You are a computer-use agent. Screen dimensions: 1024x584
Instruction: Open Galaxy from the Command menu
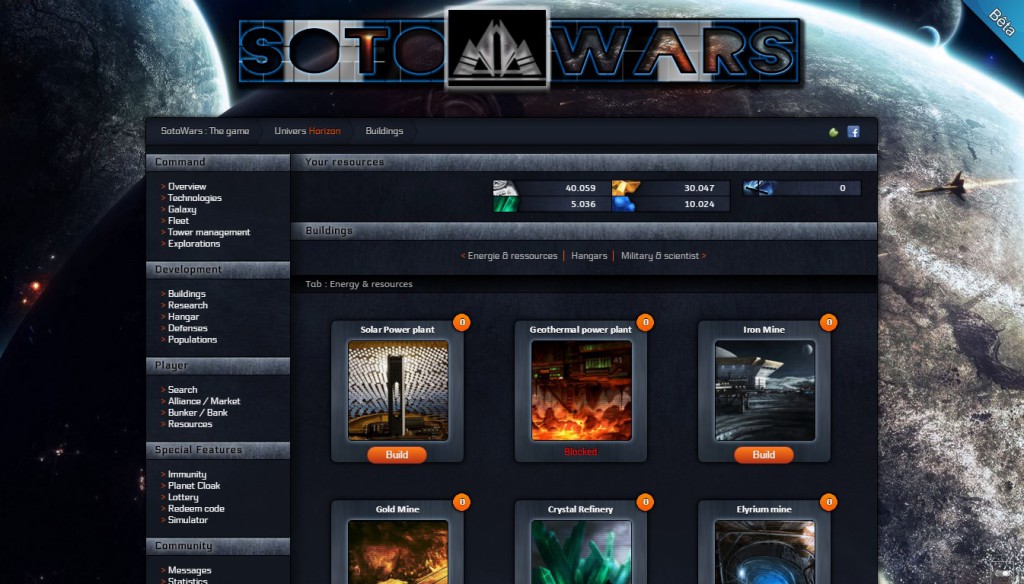pos(182,210)
